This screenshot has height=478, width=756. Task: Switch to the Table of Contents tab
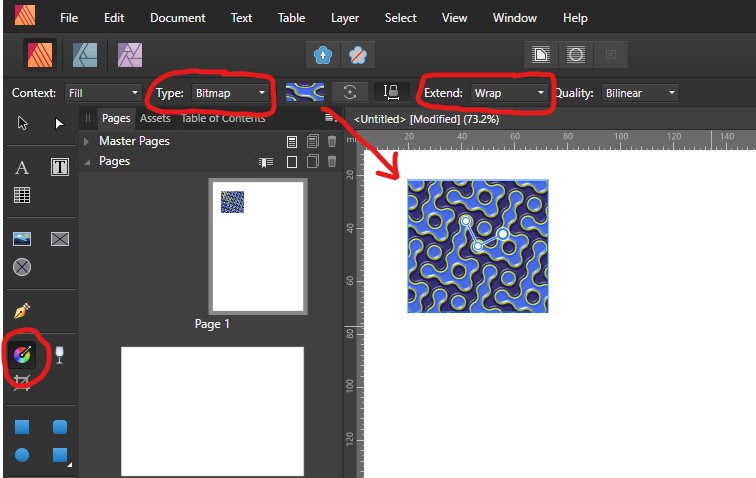click(223, 118)
